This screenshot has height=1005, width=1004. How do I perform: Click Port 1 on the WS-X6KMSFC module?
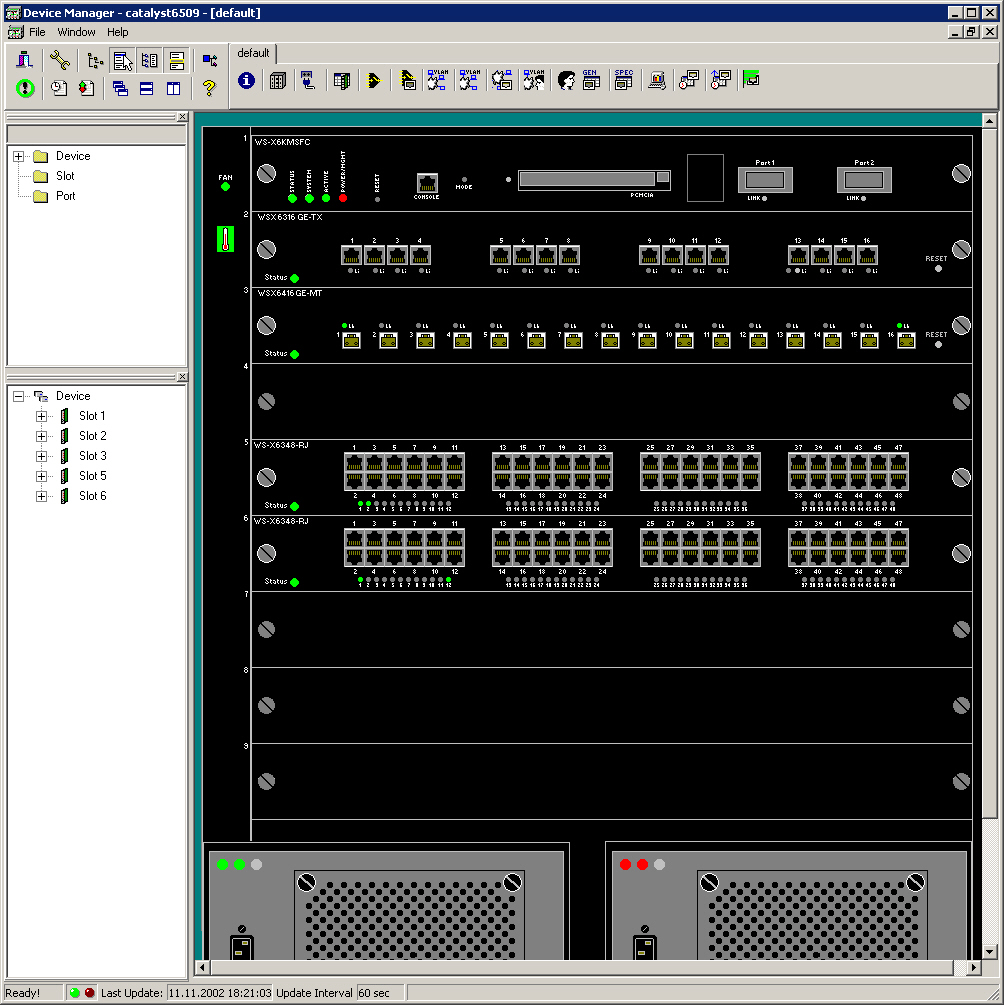coord(765,180)
